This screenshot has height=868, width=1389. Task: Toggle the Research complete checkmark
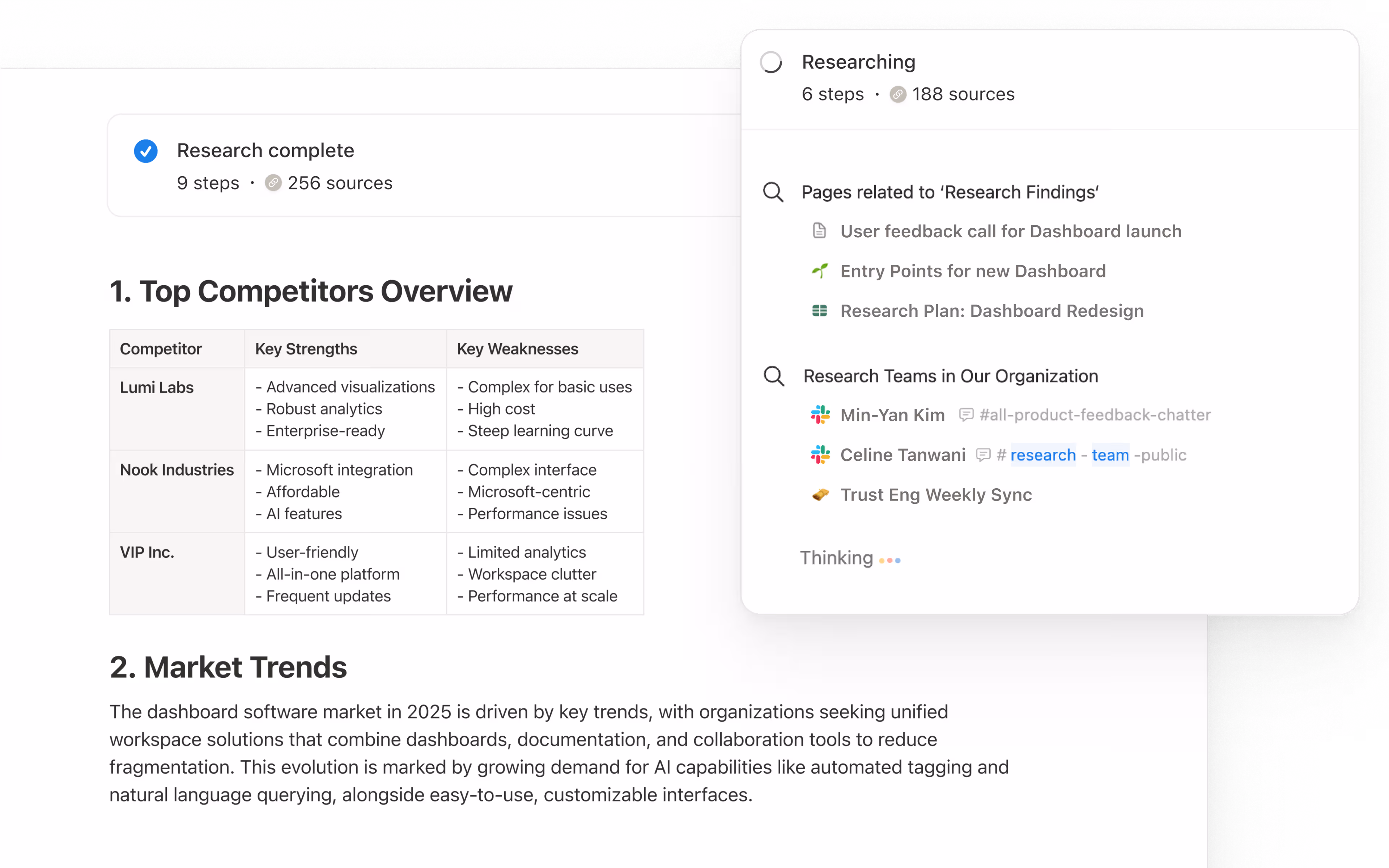click(146, 150)
